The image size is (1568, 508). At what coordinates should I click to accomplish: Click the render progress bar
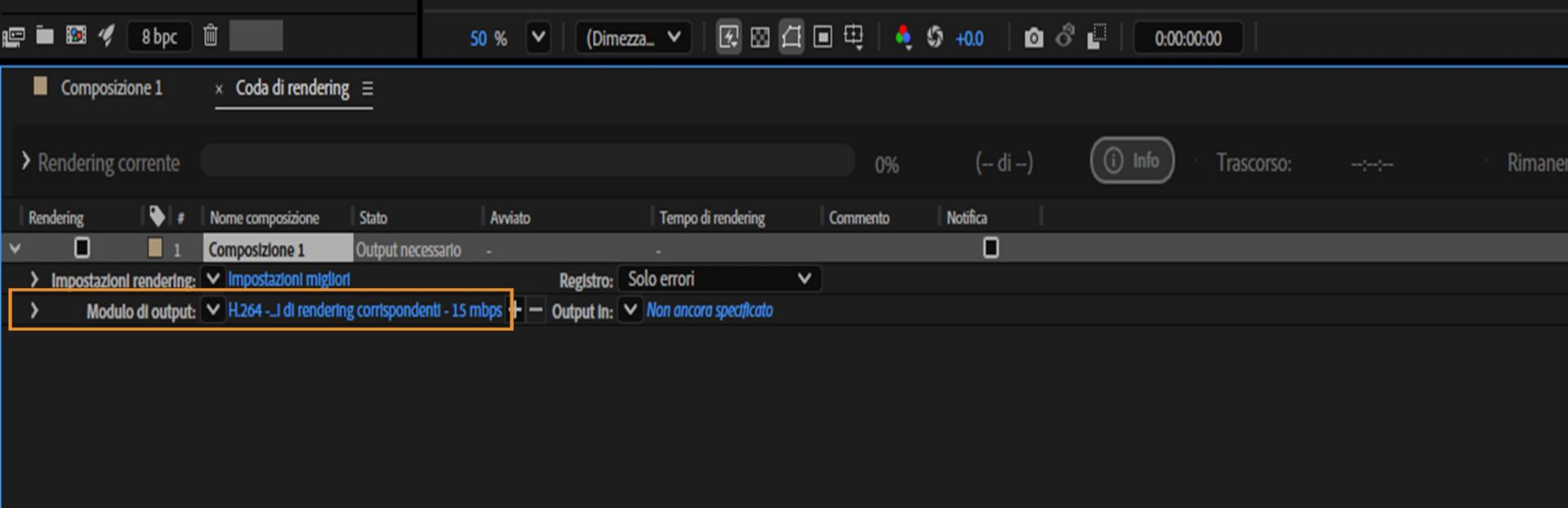(x=528, y=160)
